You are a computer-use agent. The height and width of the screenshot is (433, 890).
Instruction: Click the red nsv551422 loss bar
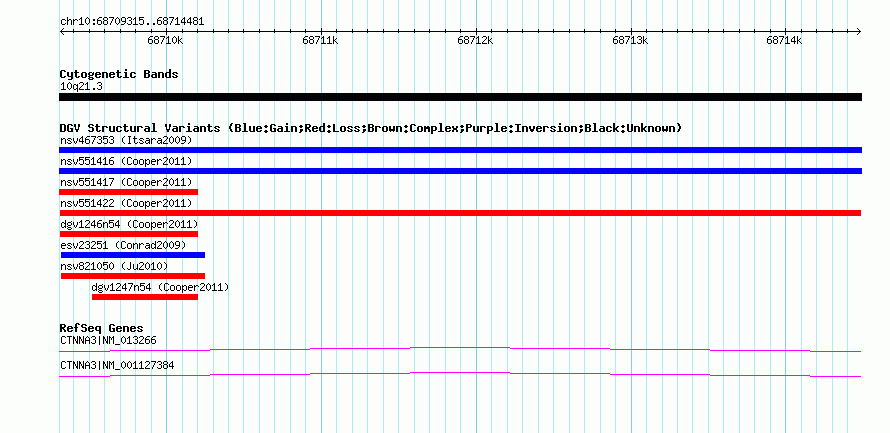point(460,213)
